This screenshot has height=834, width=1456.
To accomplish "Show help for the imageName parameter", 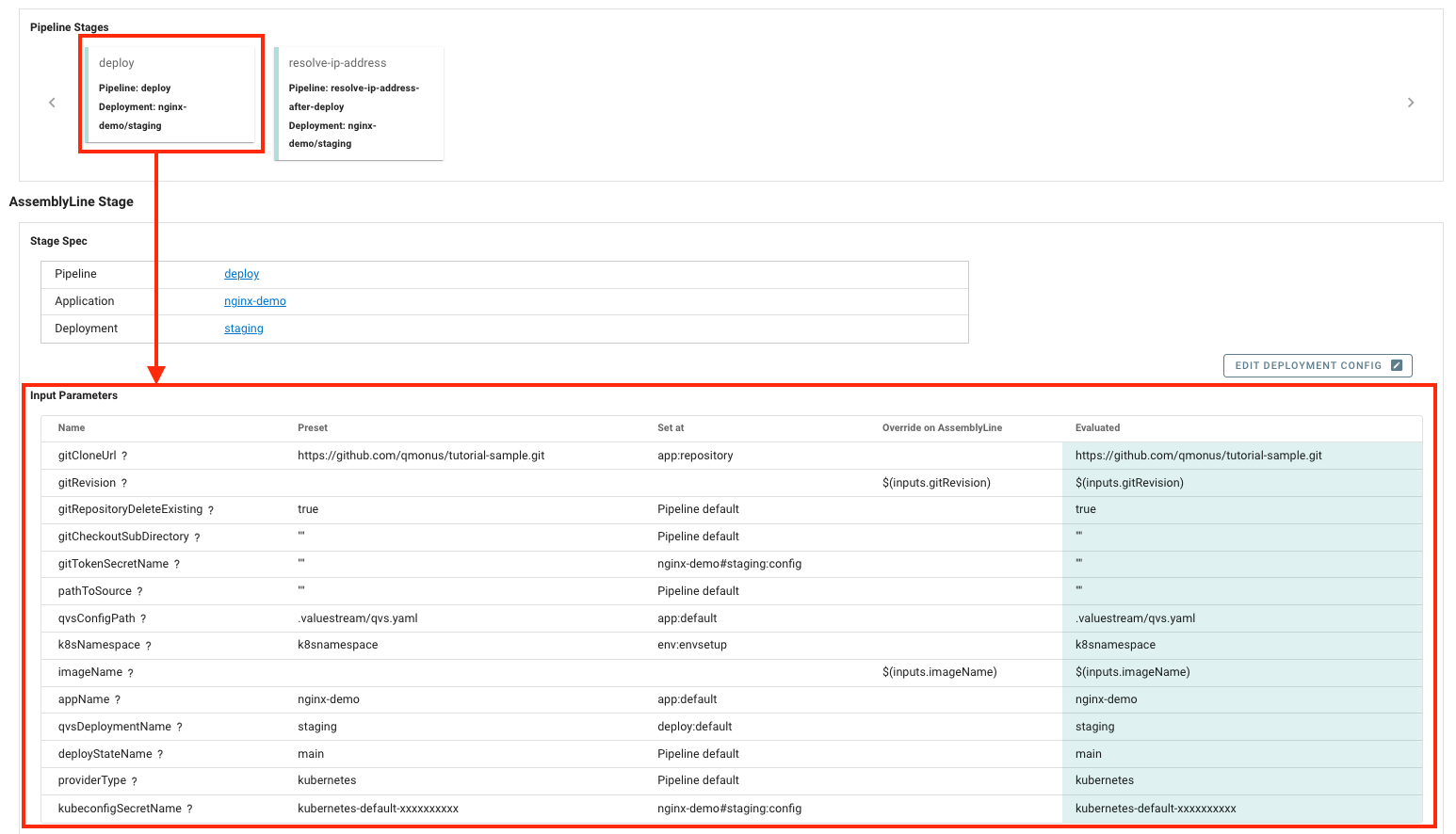I will [x=131, y=673].
